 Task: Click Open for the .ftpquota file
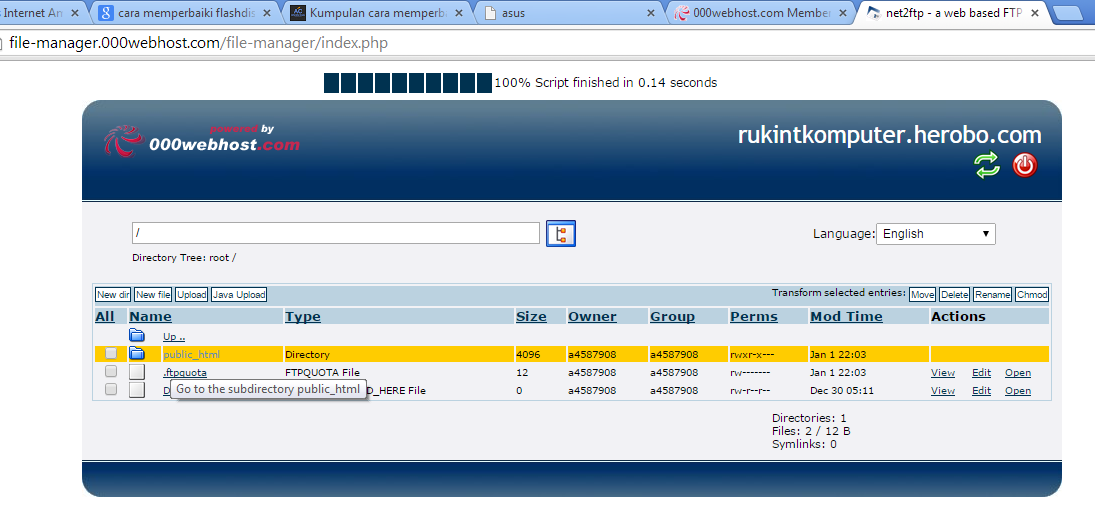[x=1017, y=373]
